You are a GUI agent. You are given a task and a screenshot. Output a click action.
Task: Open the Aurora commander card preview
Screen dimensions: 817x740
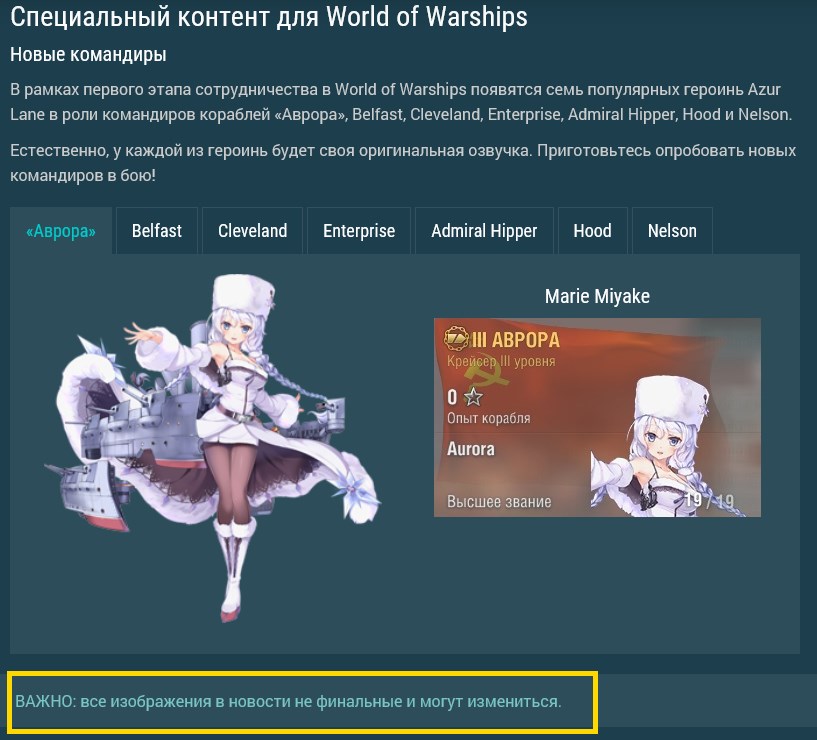click(597, 417)
